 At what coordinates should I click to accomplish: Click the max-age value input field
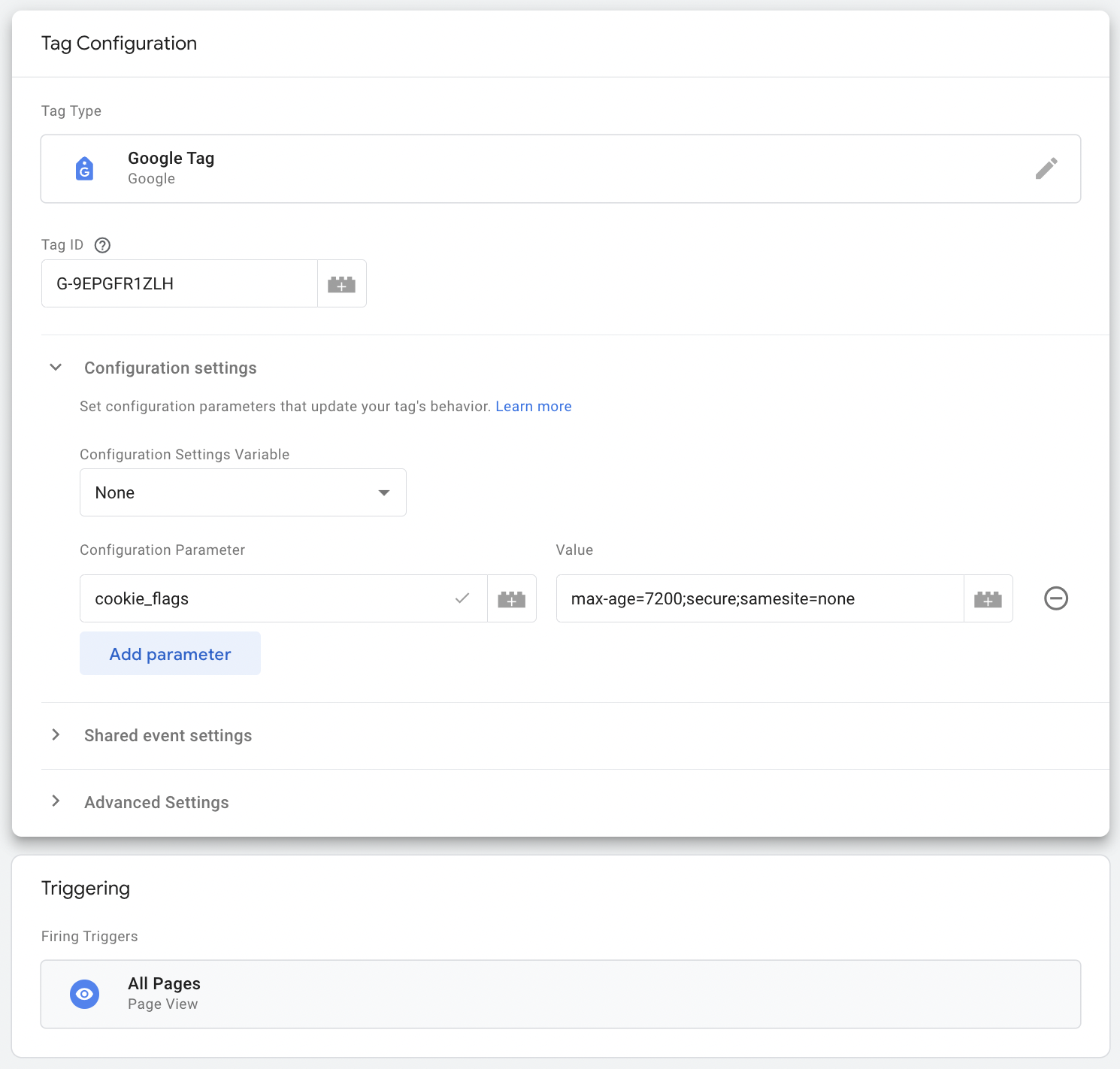coord(759,599)
